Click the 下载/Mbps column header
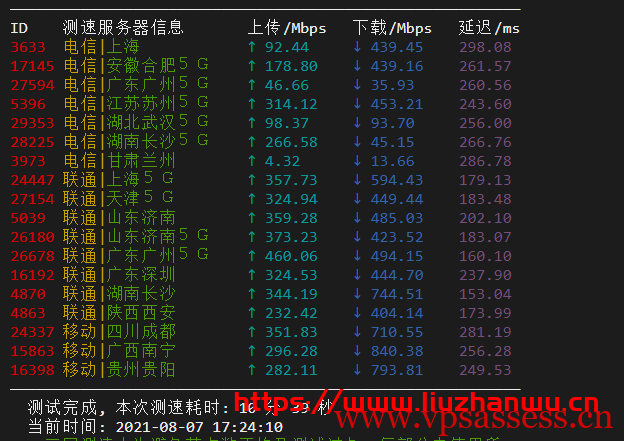Screen dimensions: 624x441 (391, 28)
